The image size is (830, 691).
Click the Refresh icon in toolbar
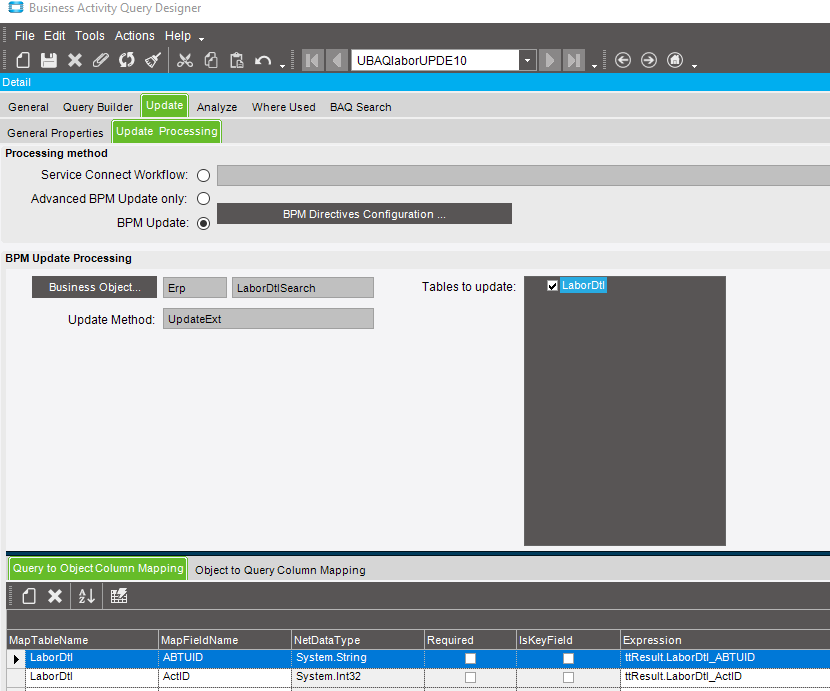[x=127, y=60]
